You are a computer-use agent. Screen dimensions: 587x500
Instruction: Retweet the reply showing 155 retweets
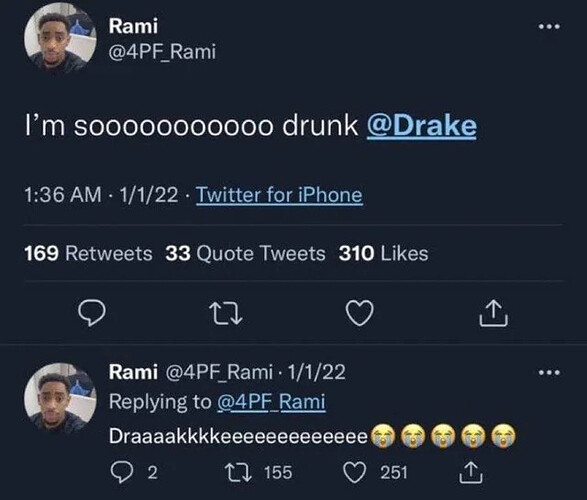(258, 472)
